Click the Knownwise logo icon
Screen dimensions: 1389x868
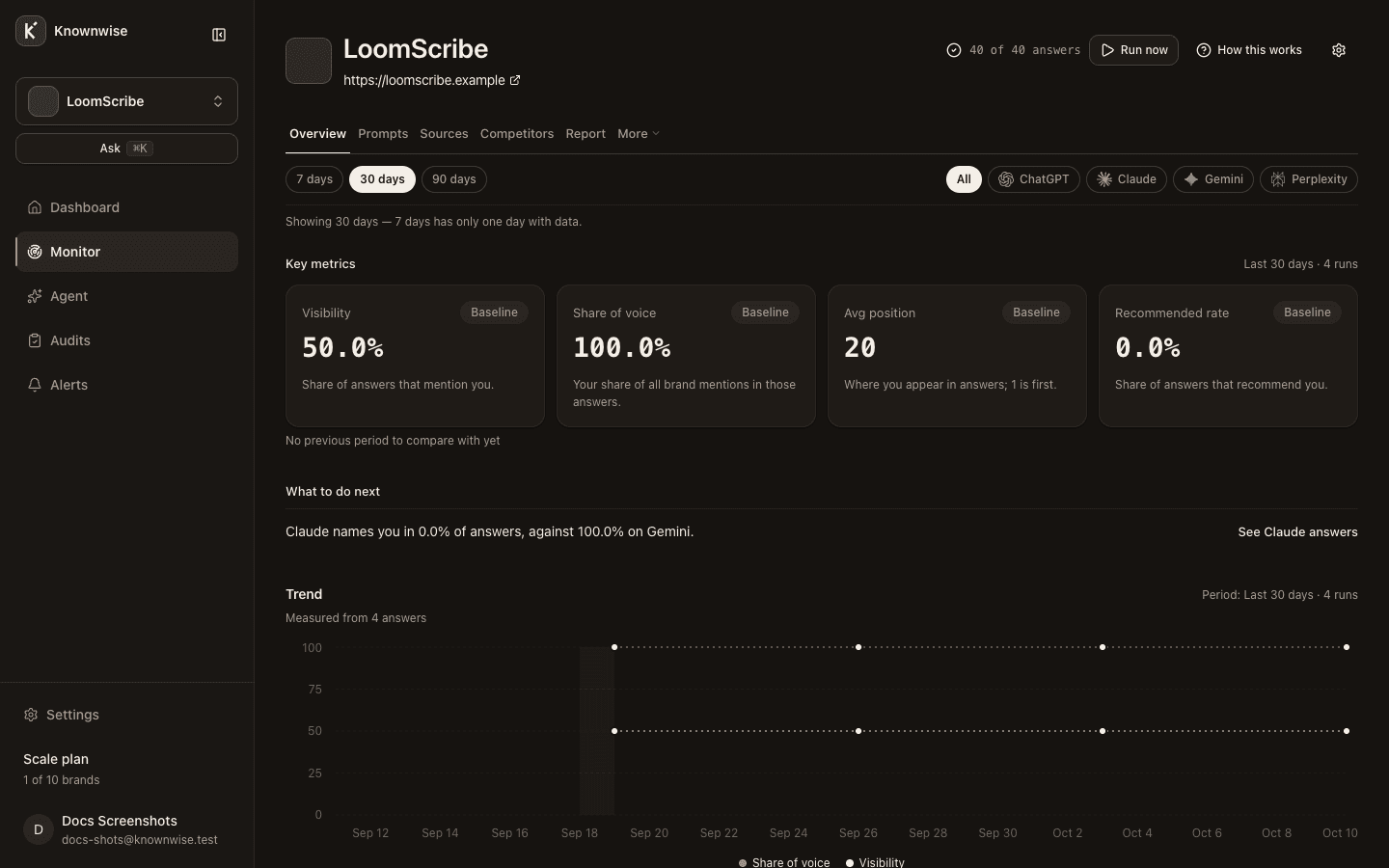[x=31, y=31]
